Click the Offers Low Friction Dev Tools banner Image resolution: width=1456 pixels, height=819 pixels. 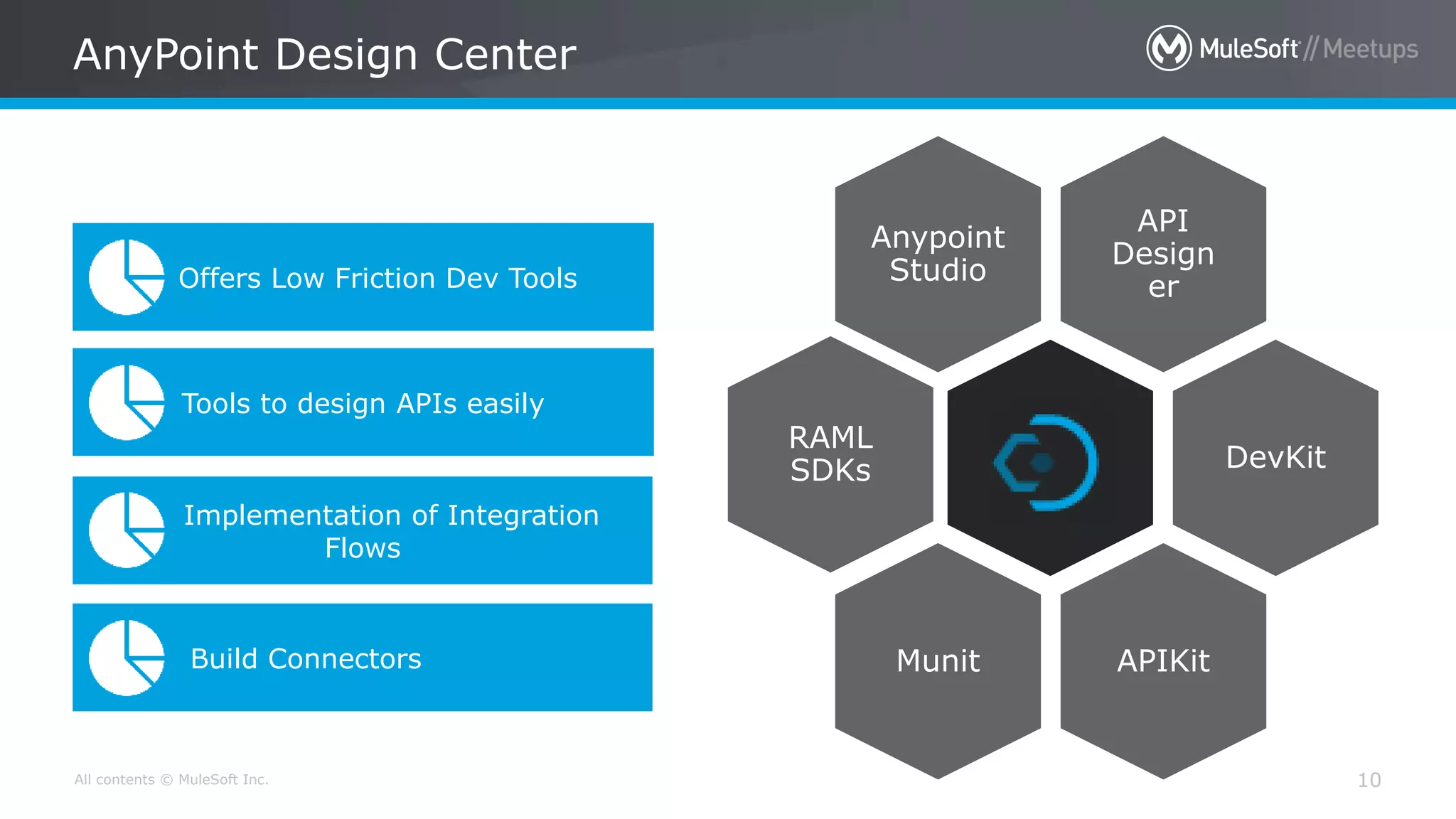click(x=378, y=278)
